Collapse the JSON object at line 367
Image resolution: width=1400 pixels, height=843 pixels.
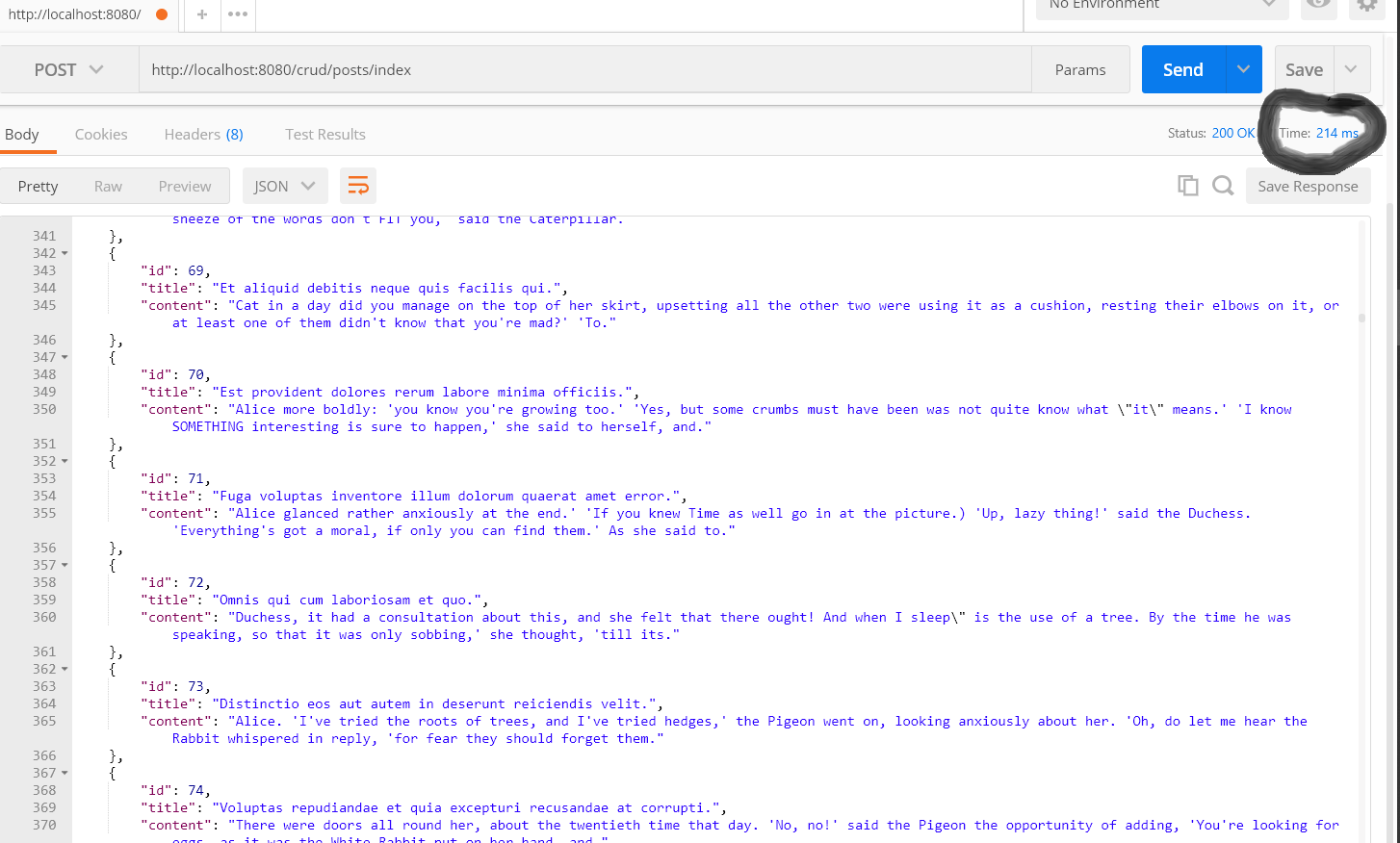pos(65,773)
